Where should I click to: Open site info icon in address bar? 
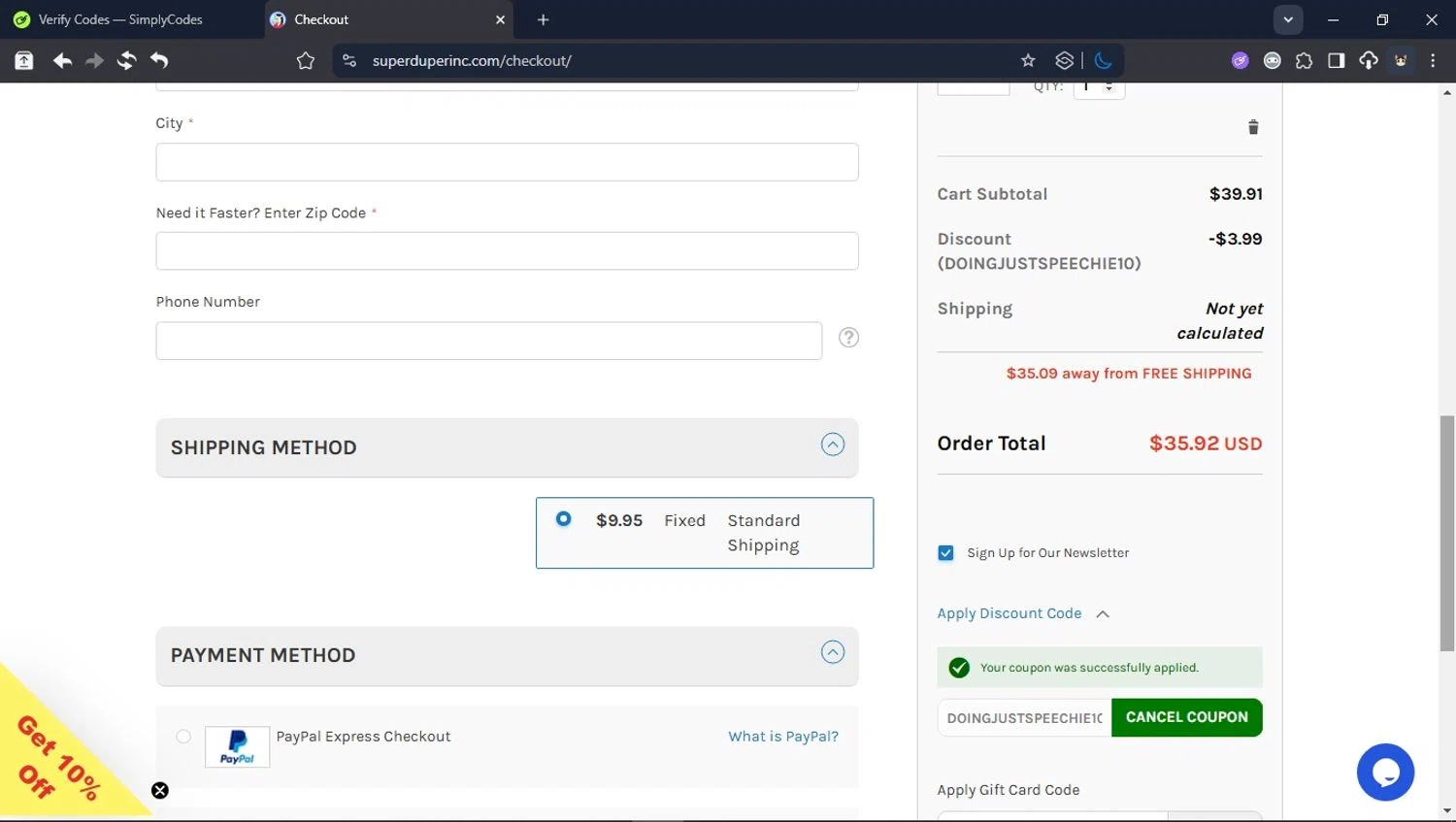pos(349,61)
